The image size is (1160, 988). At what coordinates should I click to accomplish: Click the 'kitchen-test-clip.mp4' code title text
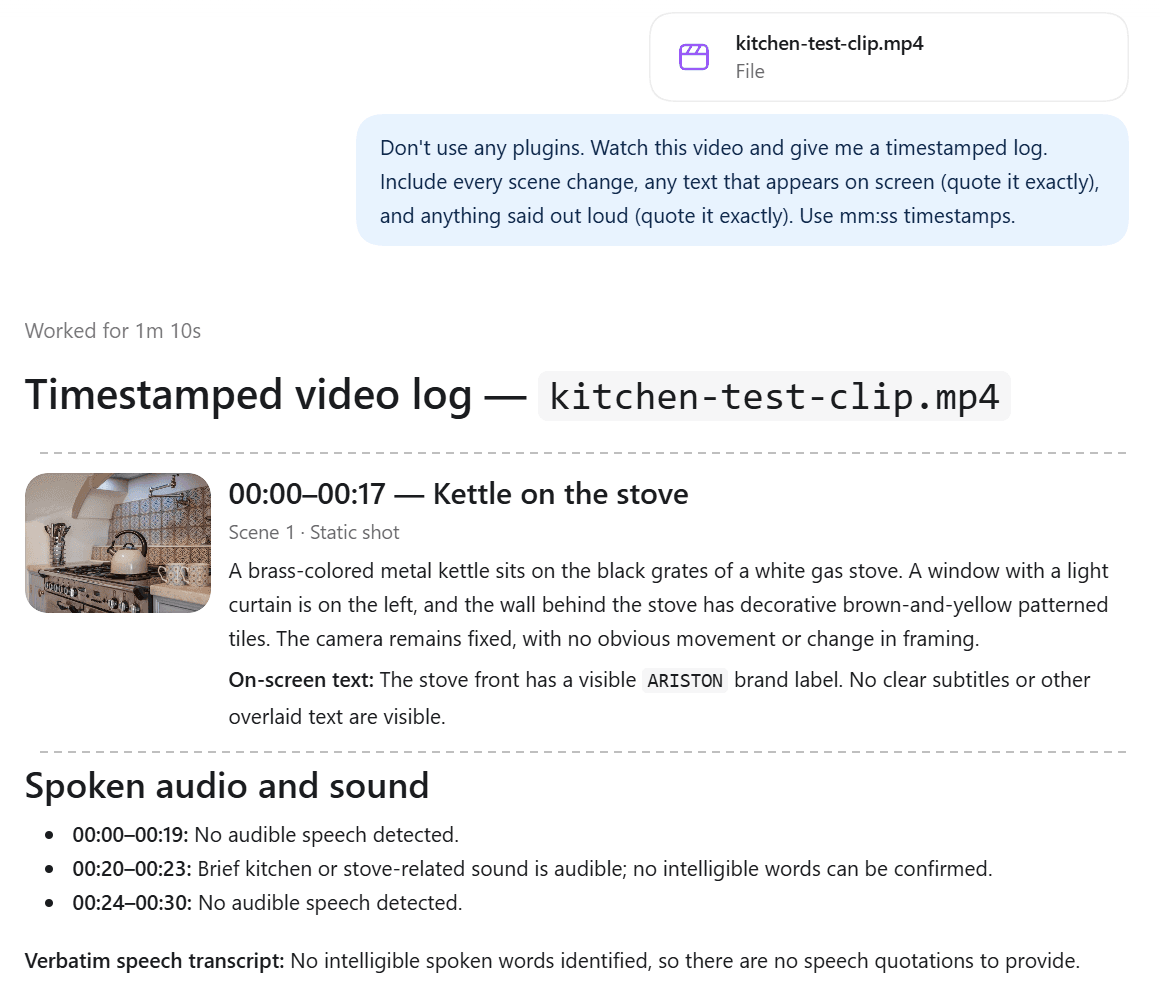[774, 396]
